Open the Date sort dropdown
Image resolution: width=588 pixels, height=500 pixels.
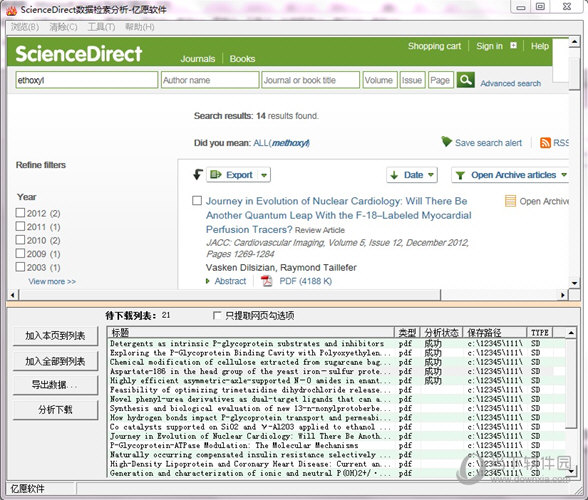pyautogui.click(x=431, y=175)
